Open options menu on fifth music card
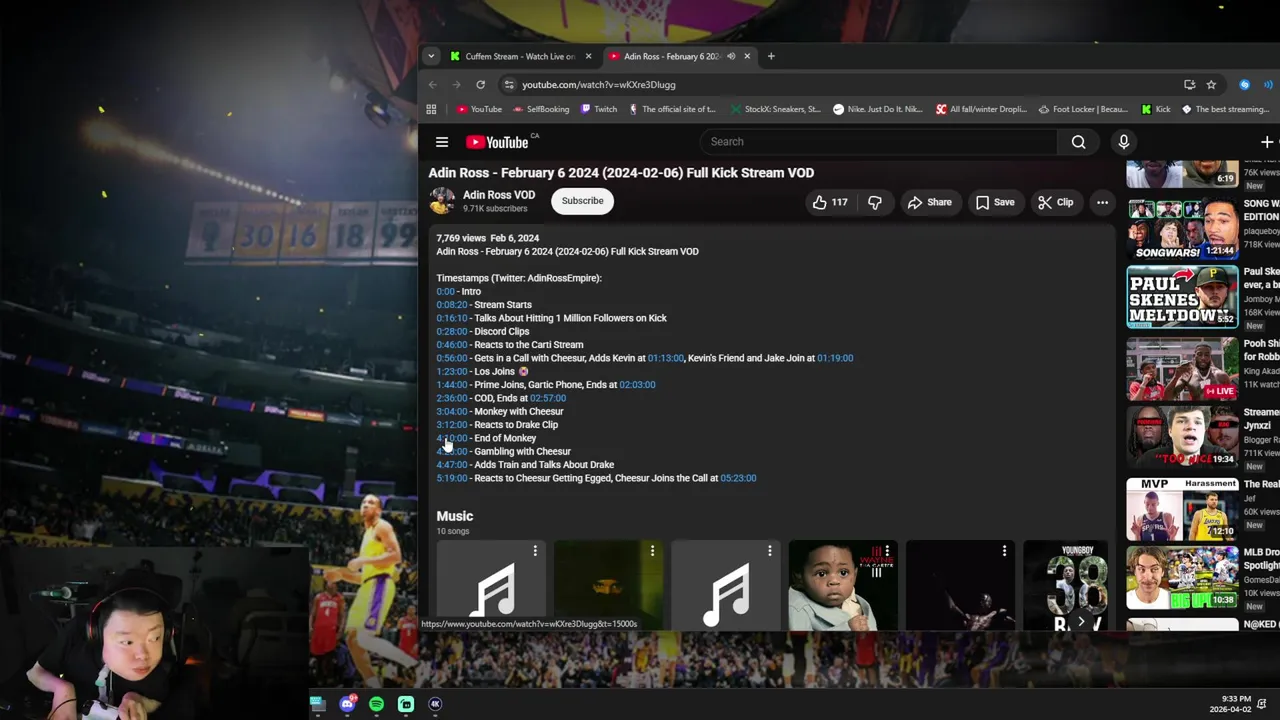Viewport: 1280px width, 720px height. (x=1004, y=551)
